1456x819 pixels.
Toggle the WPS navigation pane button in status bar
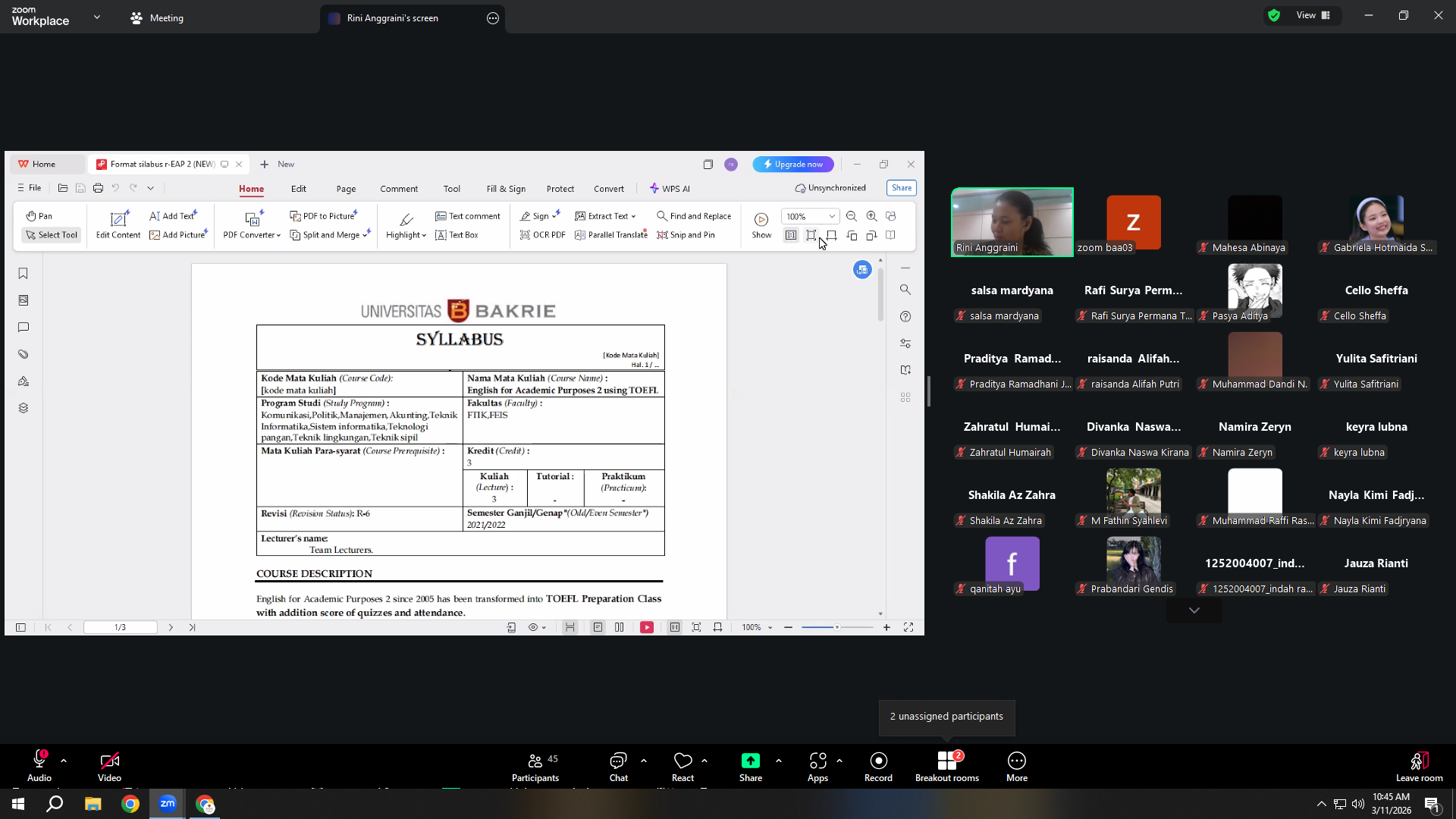20,628
